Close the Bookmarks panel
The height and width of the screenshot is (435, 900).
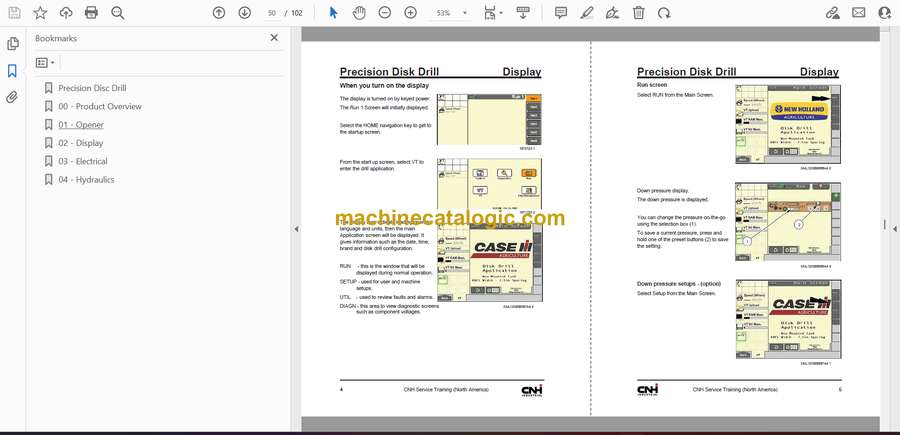[274, 38]
